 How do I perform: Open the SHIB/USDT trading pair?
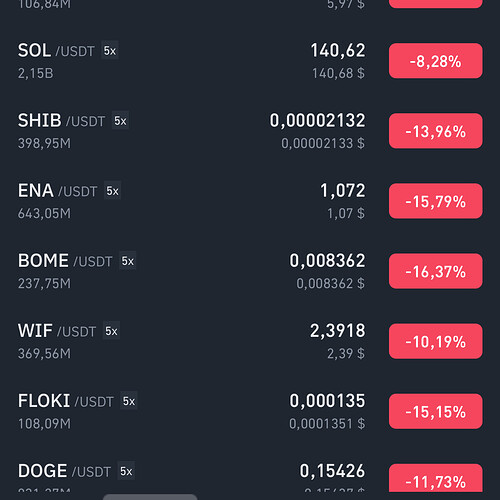(250, 131)
